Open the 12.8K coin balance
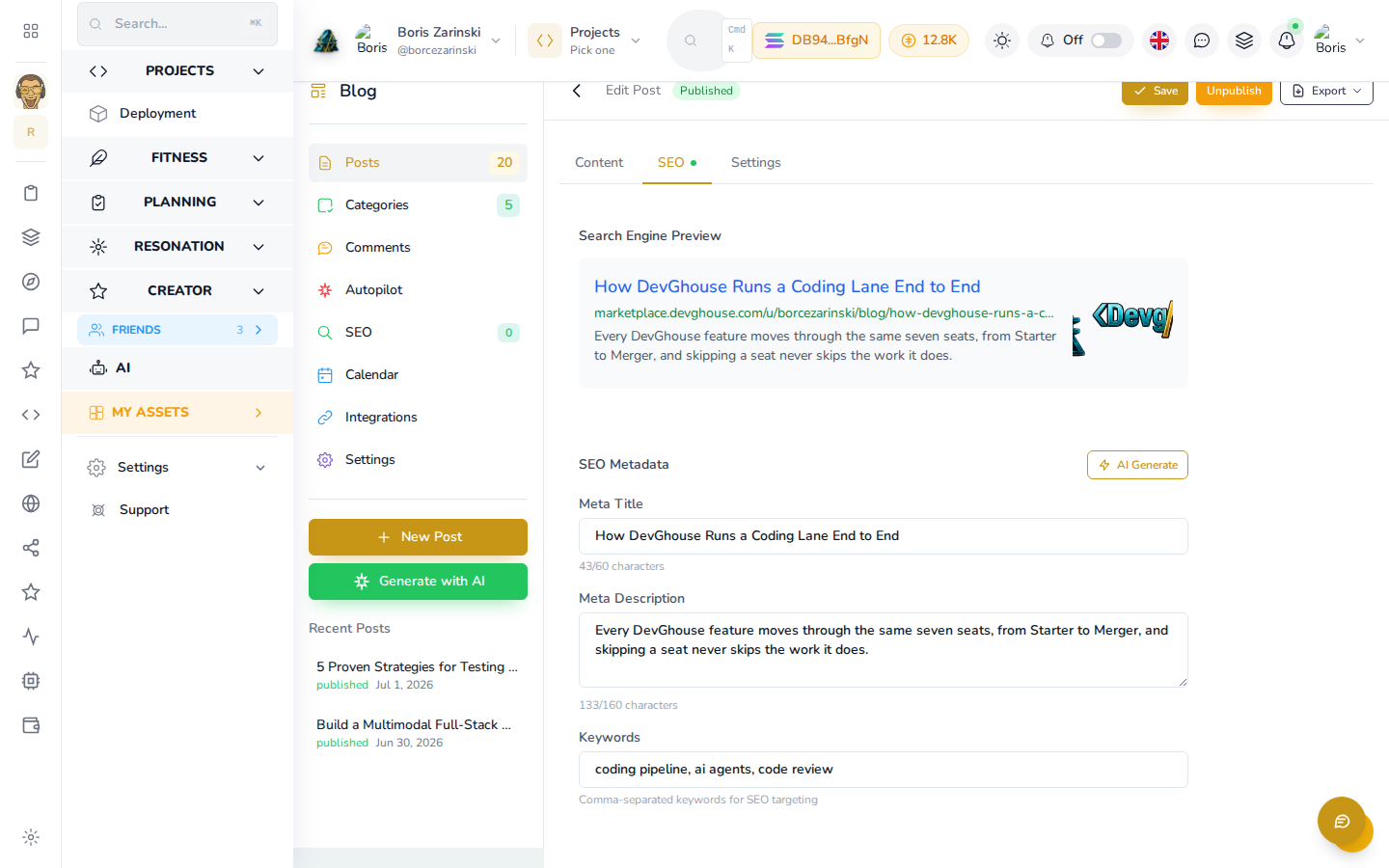The height and width of the screenshot is (868, 1389). pos(929,41)
